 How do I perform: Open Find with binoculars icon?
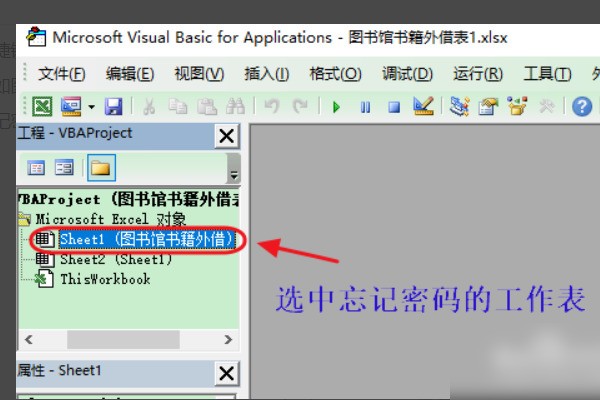point(235,106)
